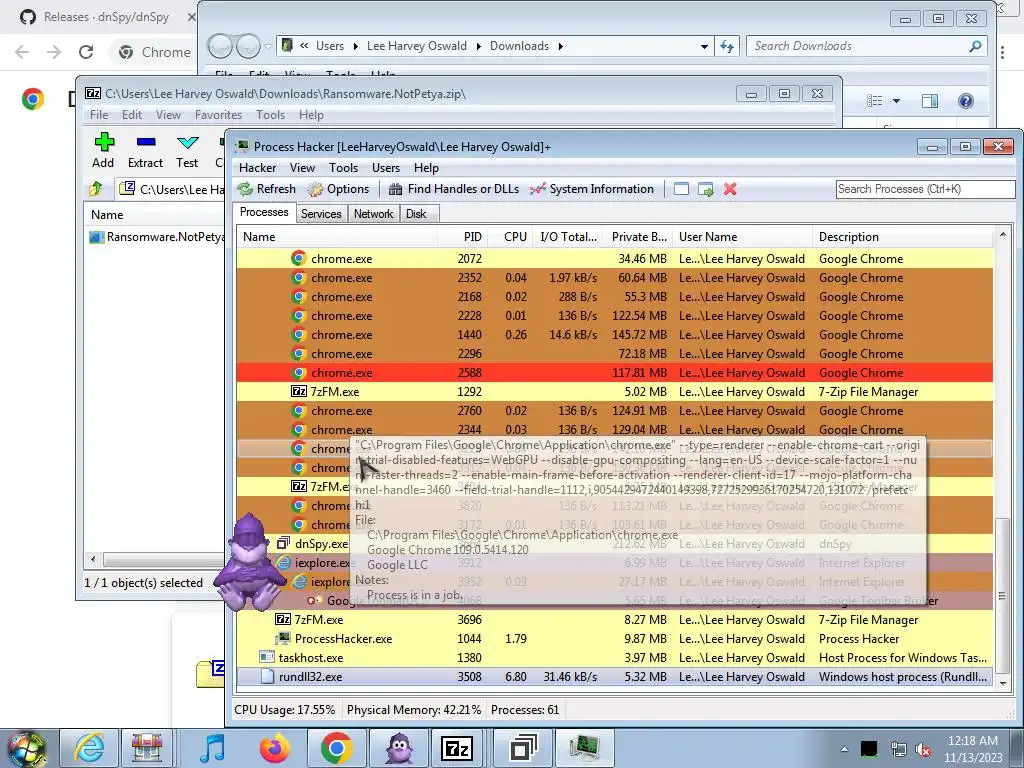Open Firefox from taskbar
The height and width of the screenshot is (768, 1024).
[x=274, y=748]
